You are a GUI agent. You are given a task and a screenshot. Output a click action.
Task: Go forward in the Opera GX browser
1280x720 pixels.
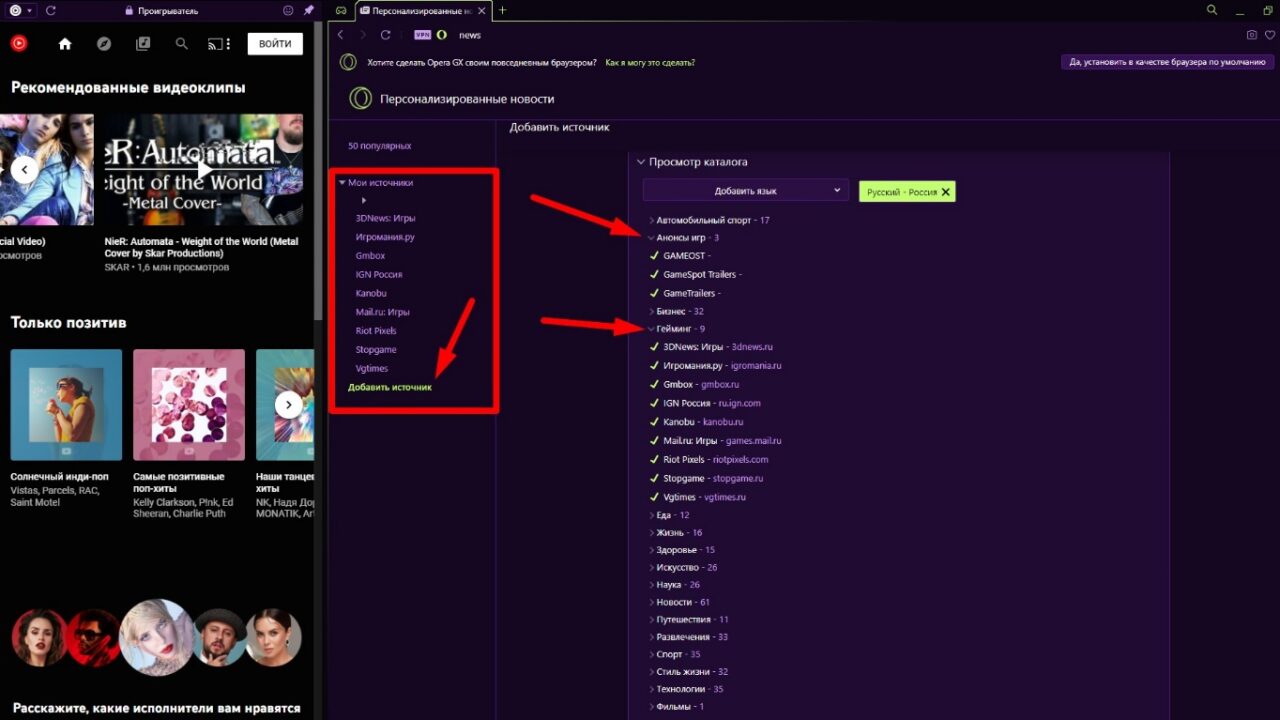[x=362, y=35]
